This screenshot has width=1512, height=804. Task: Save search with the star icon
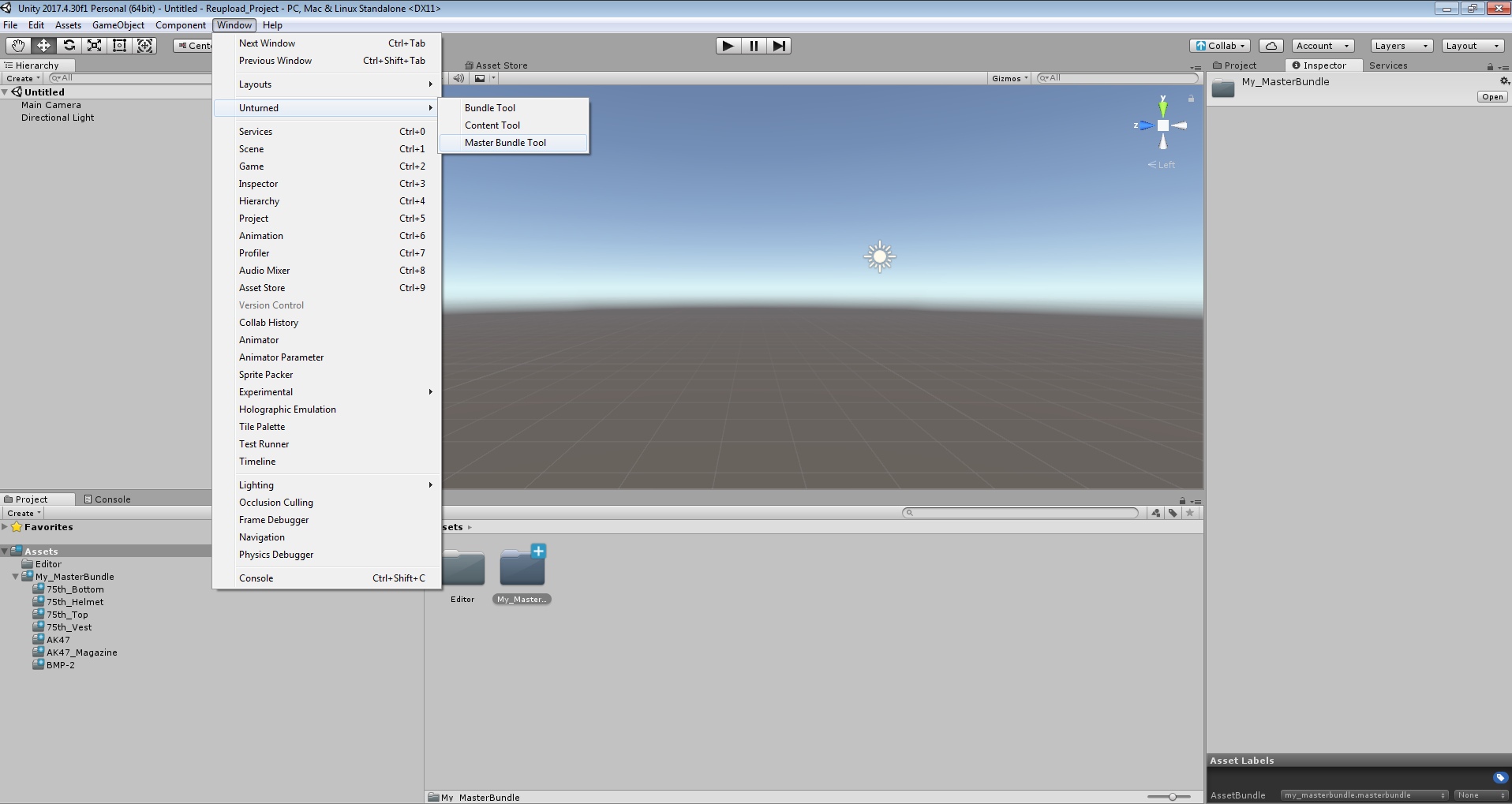(1190, 513)
